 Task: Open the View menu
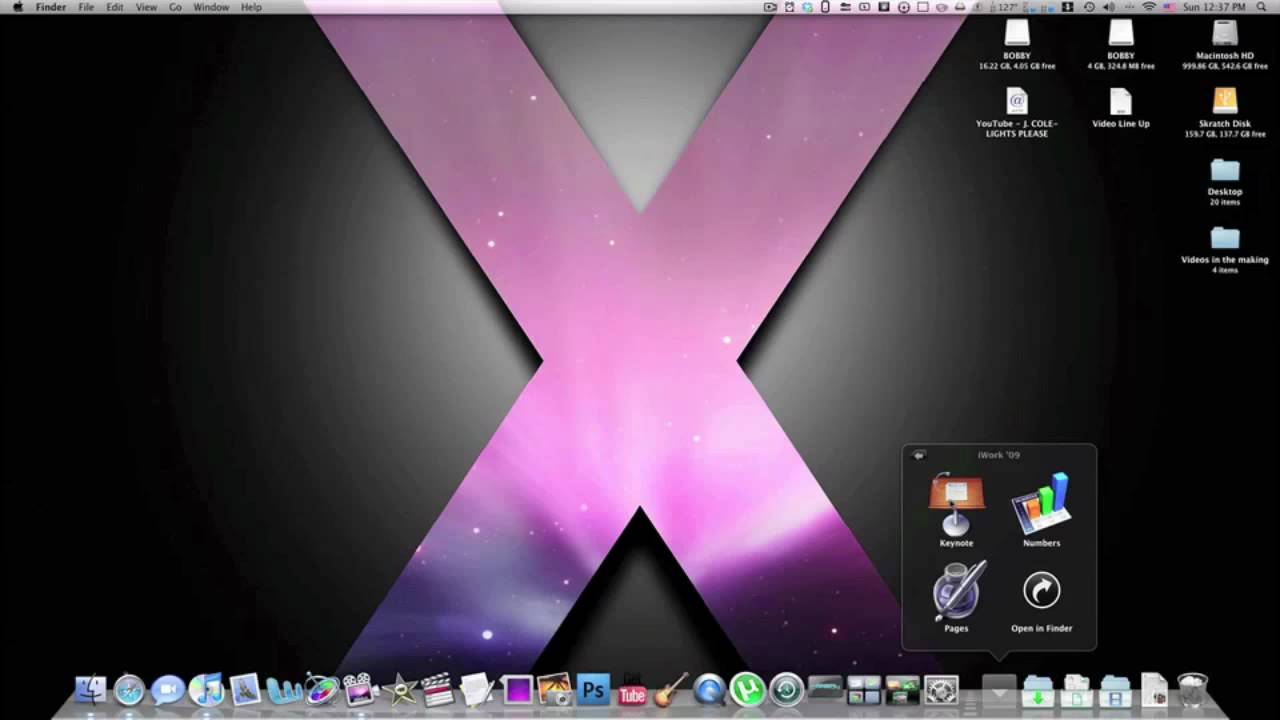click(x=146, y=7)
